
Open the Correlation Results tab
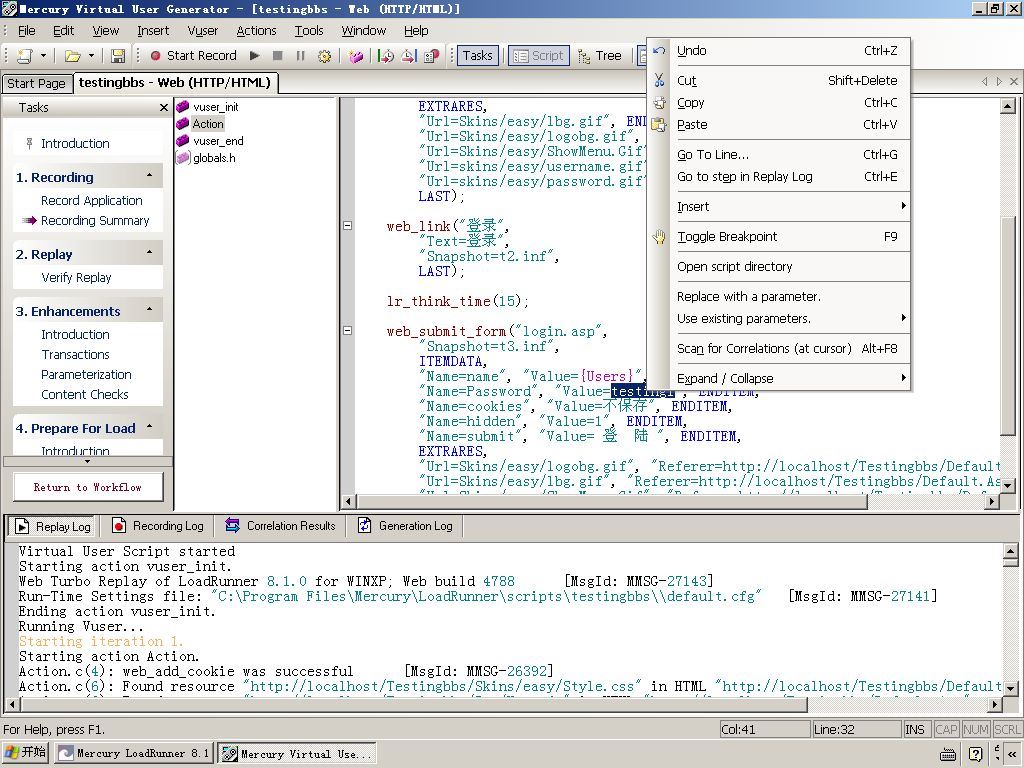click(280, 526)
